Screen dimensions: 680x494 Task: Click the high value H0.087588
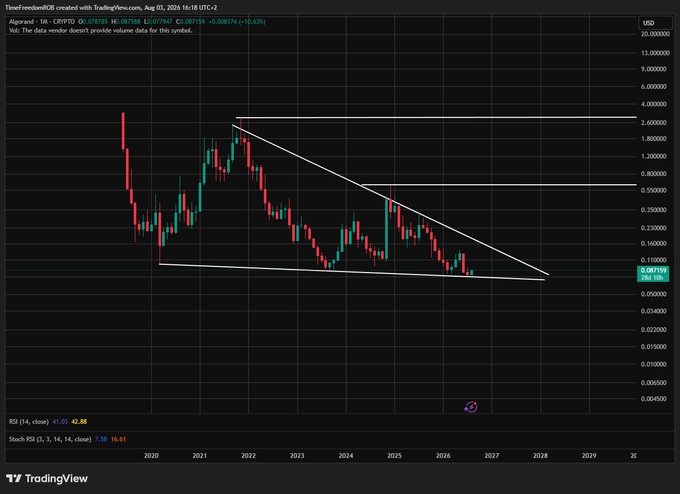tap(126, 21)
